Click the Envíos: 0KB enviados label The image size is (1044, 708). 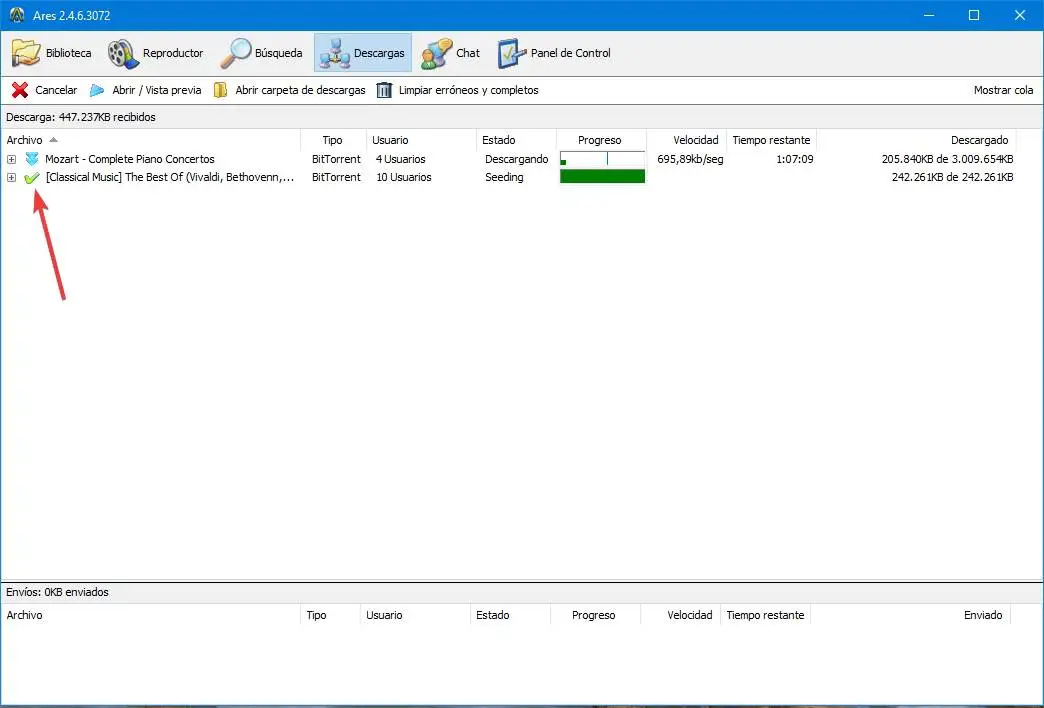[x=57, y=592]
